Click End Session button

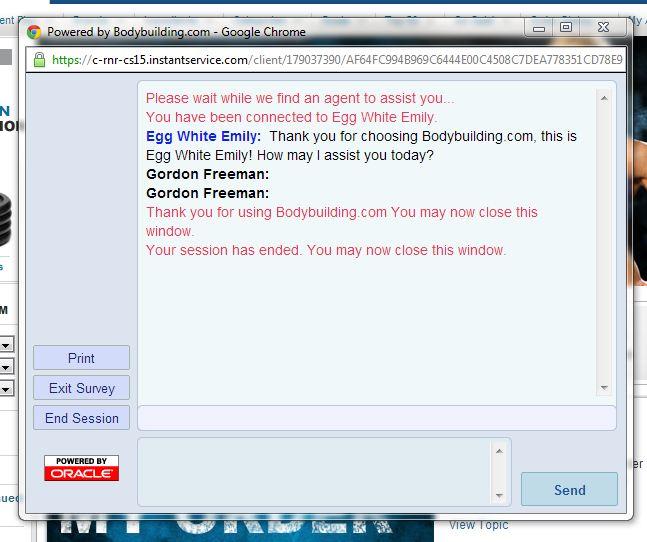81,418
